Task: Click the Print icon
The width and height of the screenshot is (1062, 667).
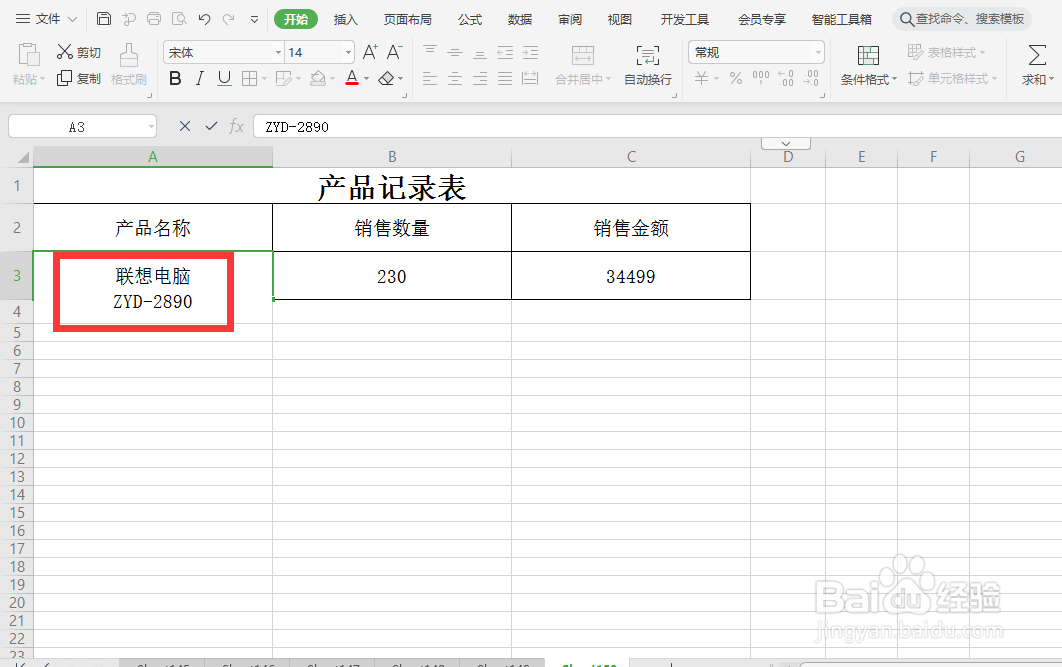Action: (x=154, y=18)
